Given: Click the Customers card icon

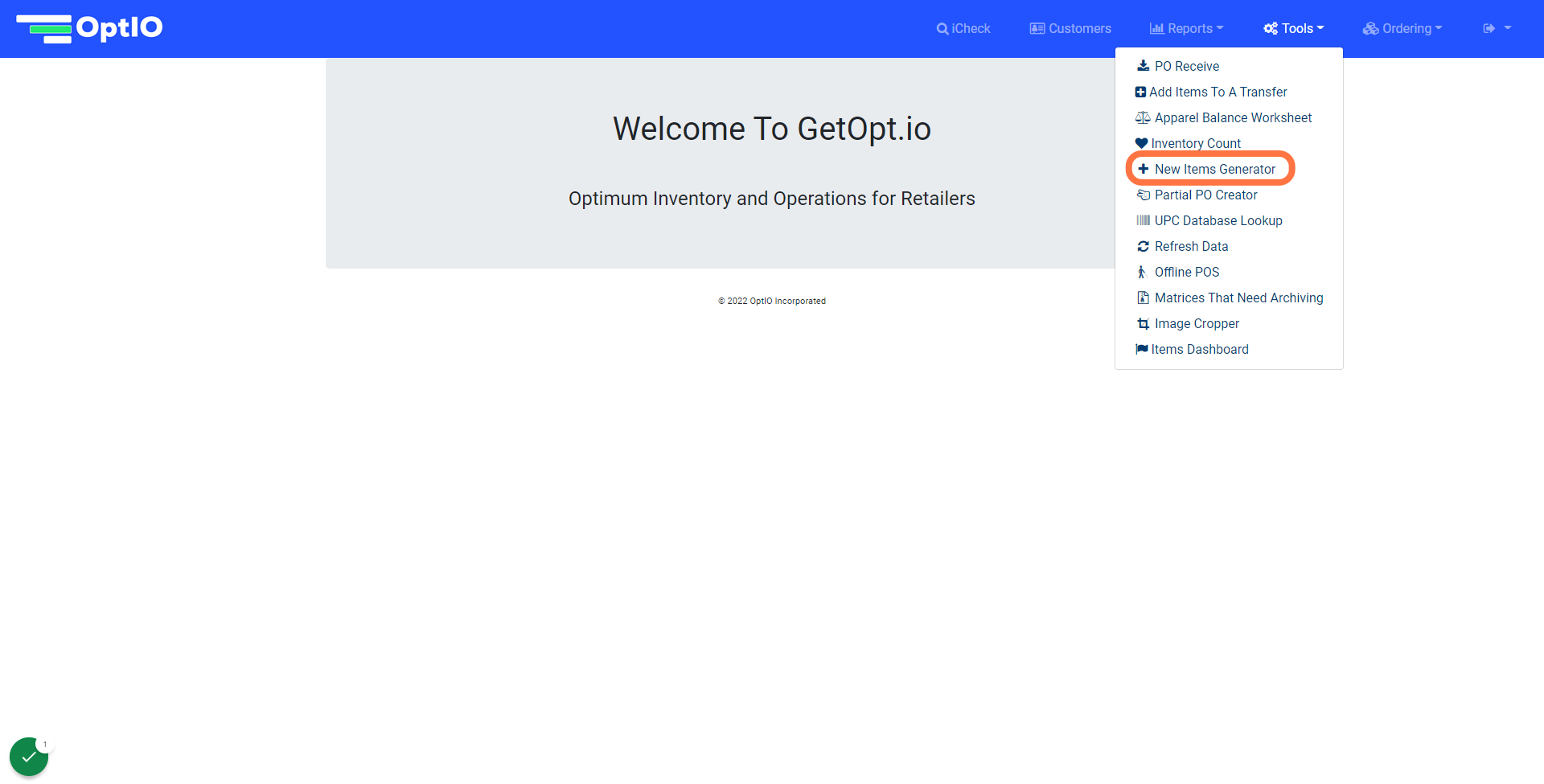Looking at the screenshot, I should pos(1037,29).
